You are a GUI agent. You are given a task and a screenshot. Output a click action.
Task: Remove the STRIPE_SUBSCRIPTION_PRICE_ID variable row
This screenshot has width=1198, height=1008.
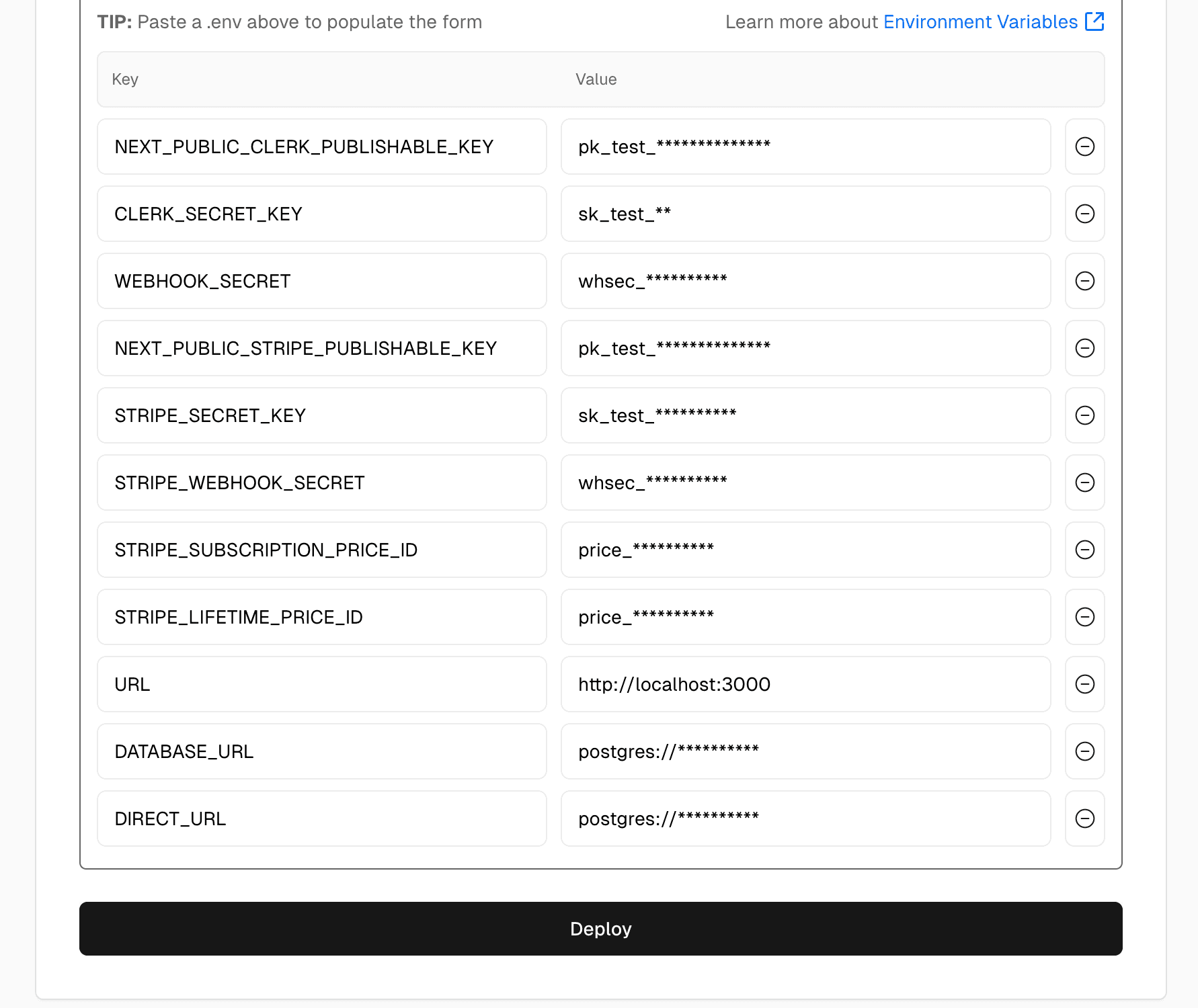[1084, 550]
